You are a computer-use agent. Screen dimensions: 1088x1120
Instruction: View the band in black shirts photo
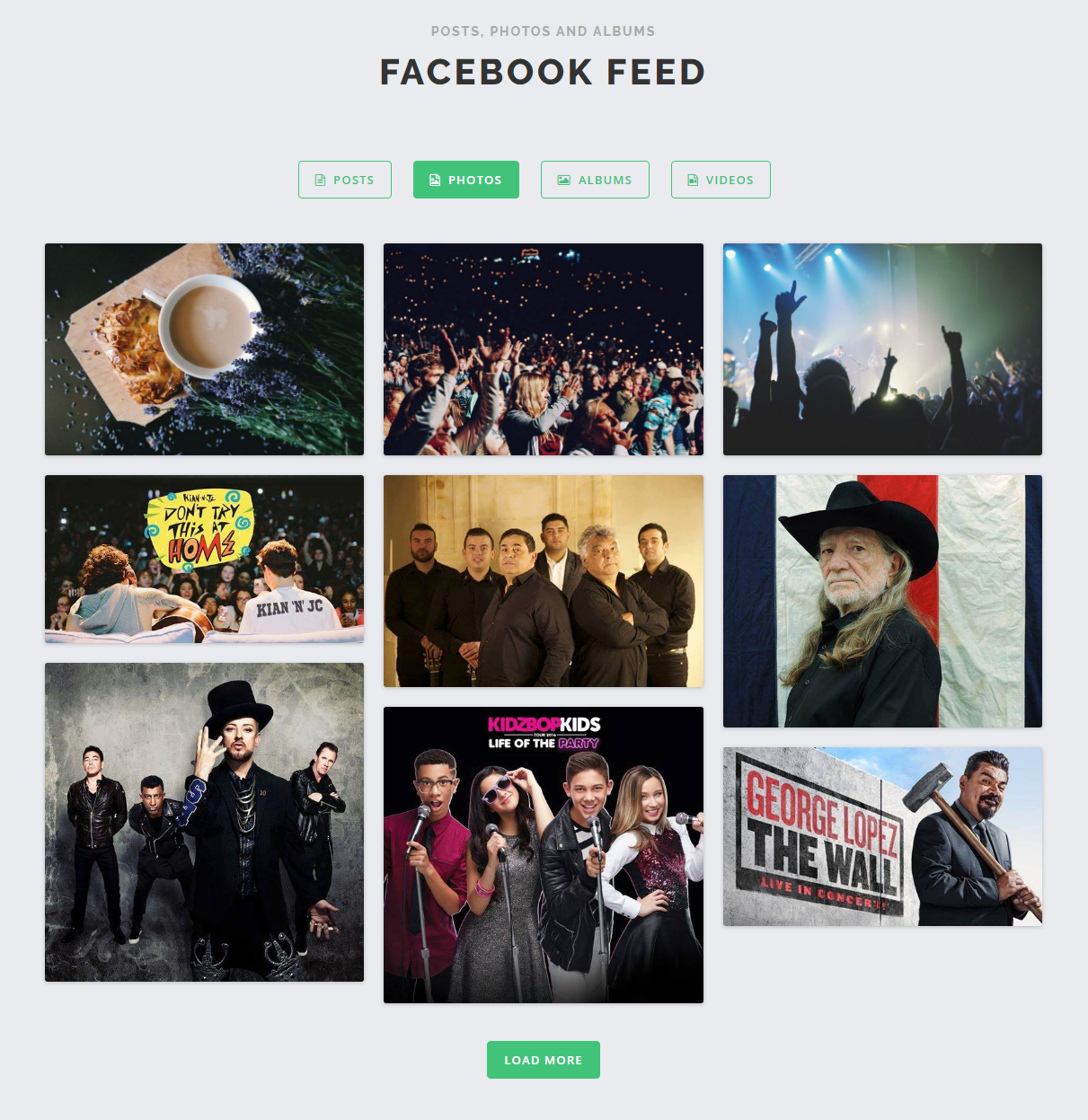click(544, 581)
